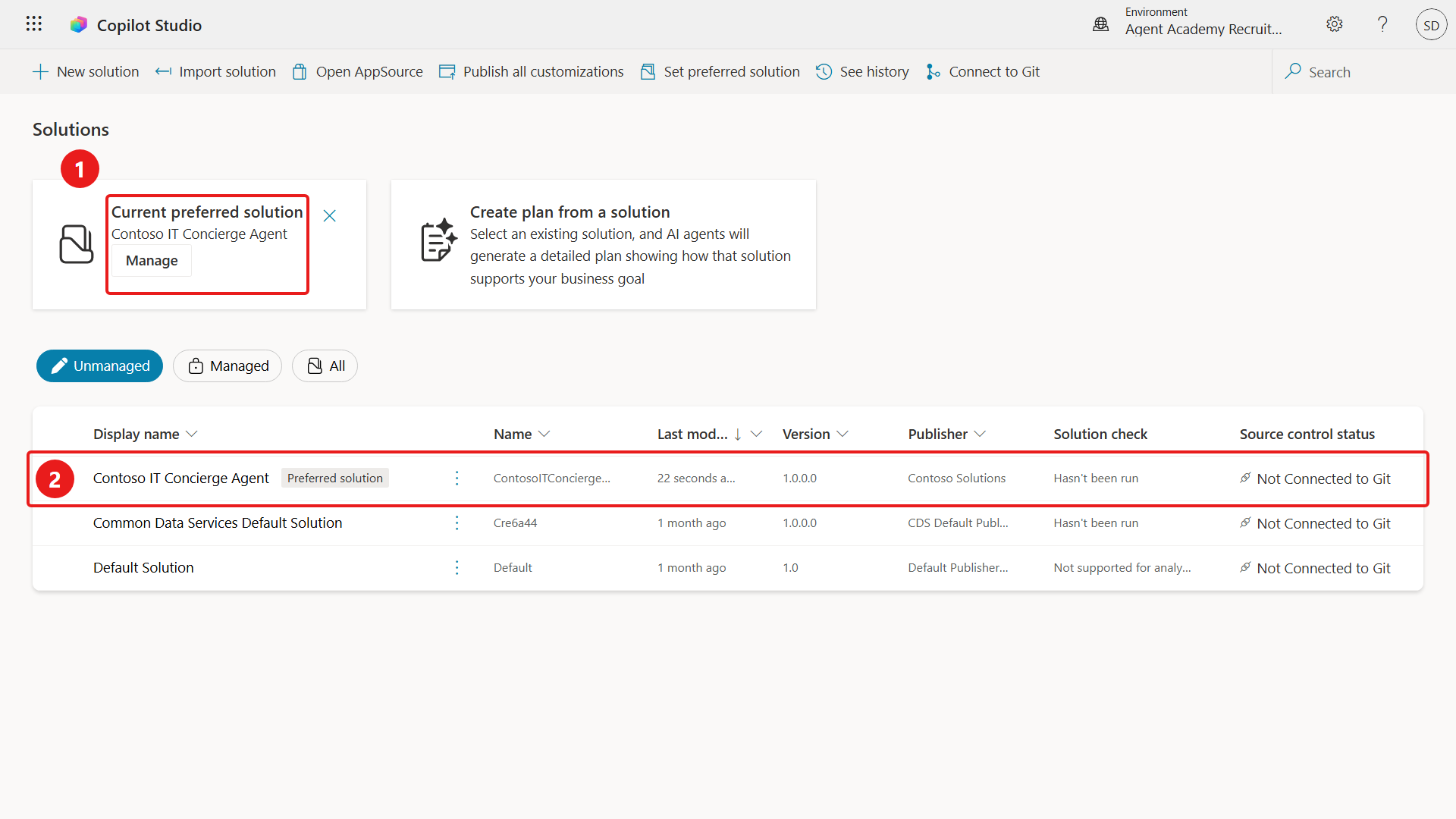This screenshot has width=1456, height=819.
Task: Open more options for Default Solution row
Action: click(x=457, y=568)
